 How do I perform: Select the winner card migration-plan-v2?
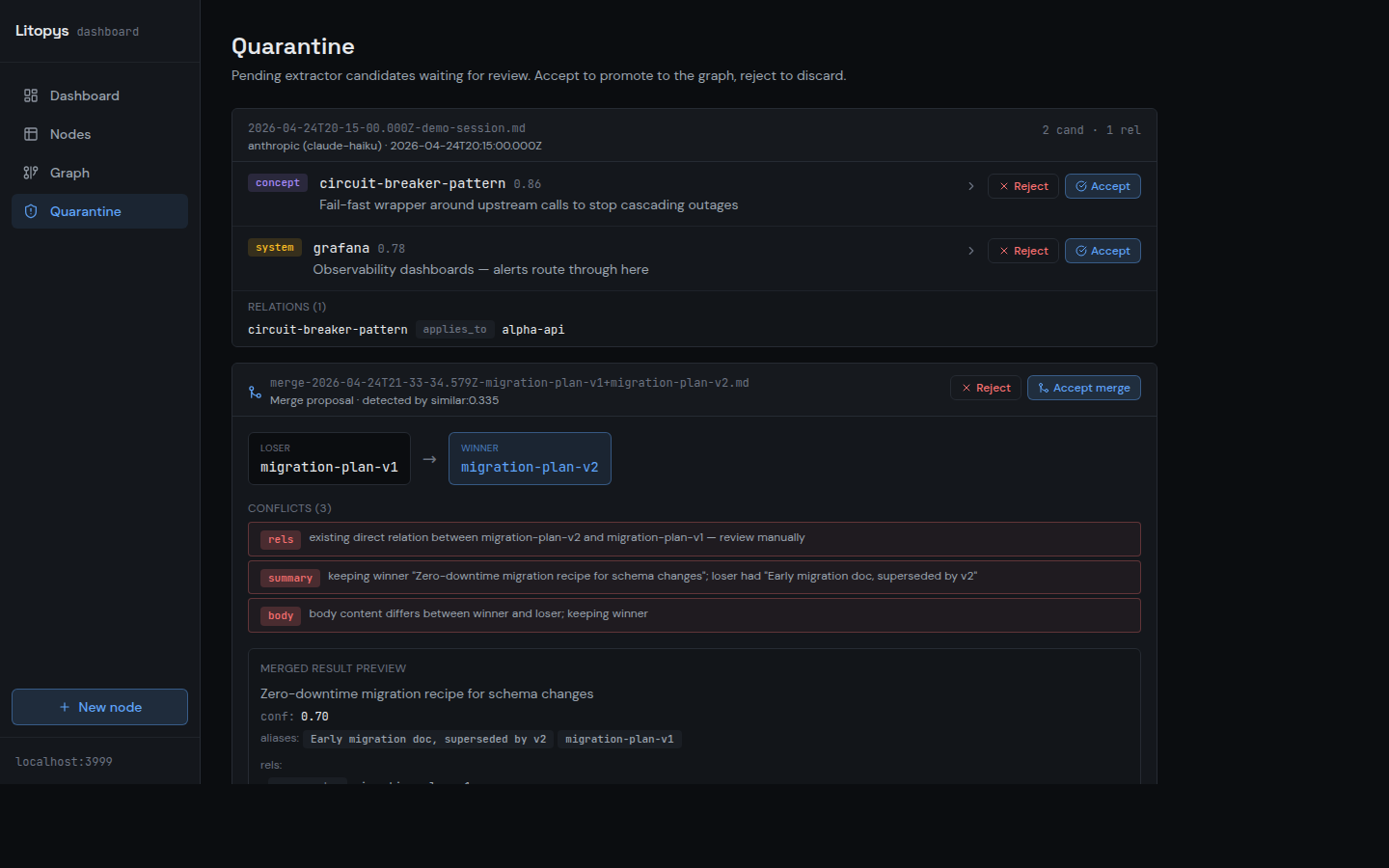(530, 458)
